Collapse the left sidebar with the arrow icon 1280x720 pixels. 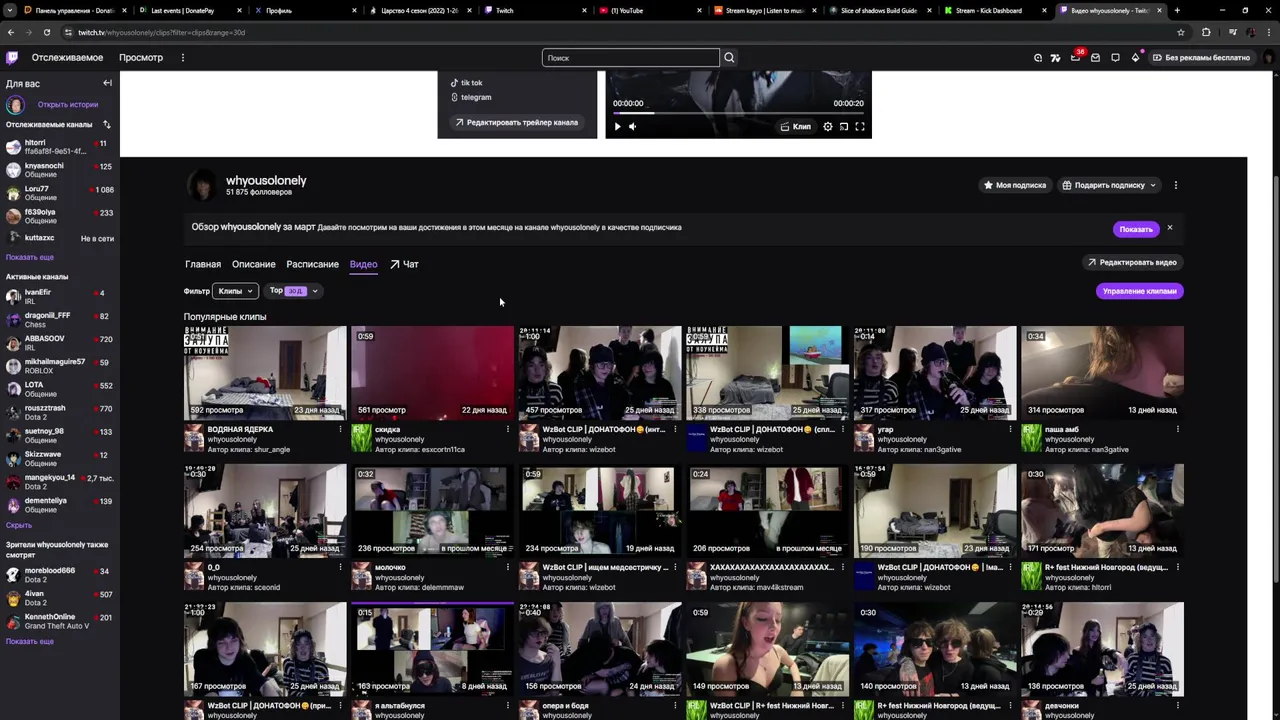coord(107,83)
